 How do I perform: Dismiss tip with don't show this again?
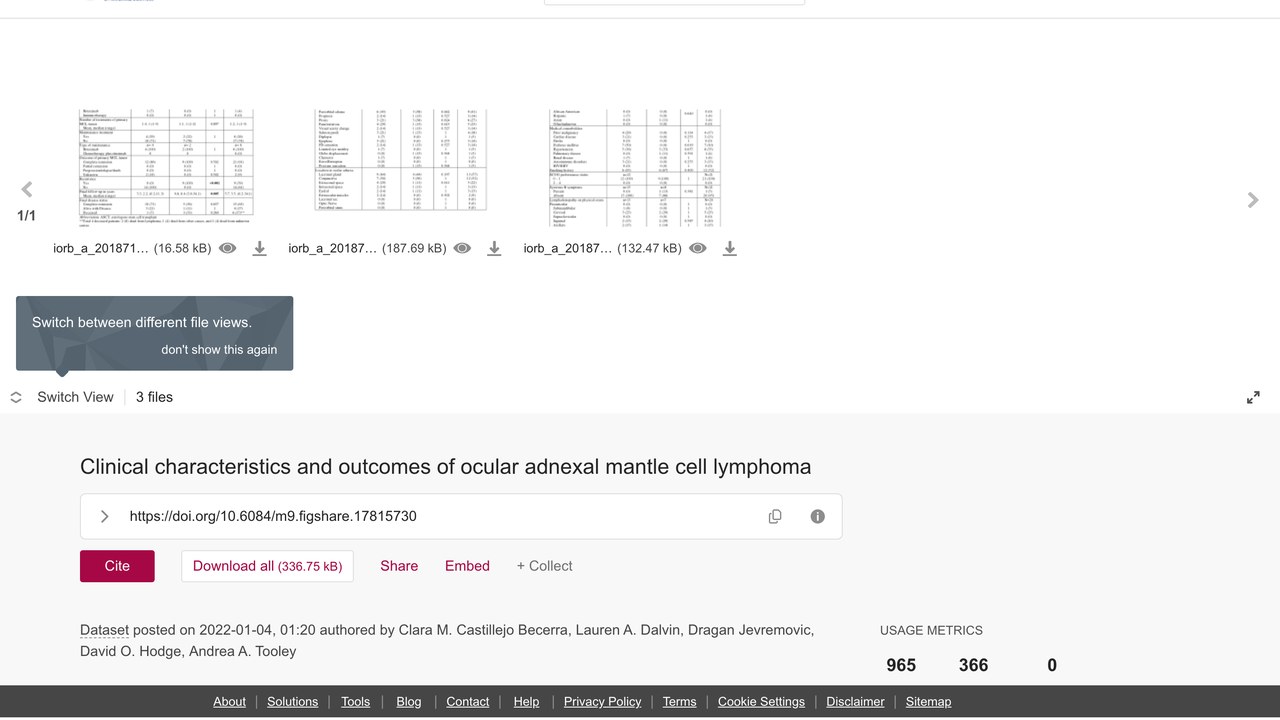[x=219, y=350]
